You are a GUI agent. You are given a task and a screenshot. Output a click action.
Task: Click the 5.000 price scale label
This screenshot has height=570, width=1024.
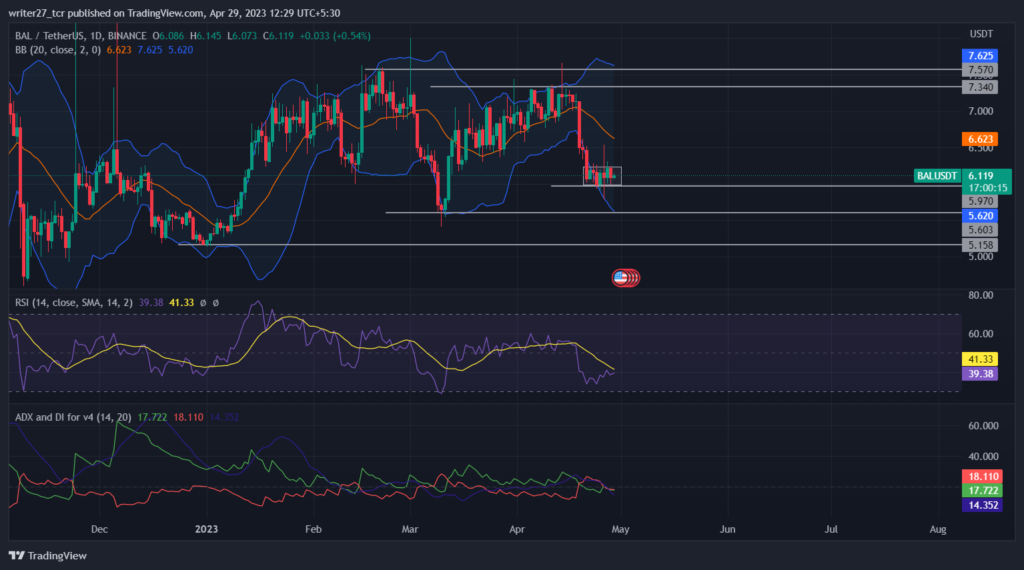pyautogui.click(x=980, y=257)
